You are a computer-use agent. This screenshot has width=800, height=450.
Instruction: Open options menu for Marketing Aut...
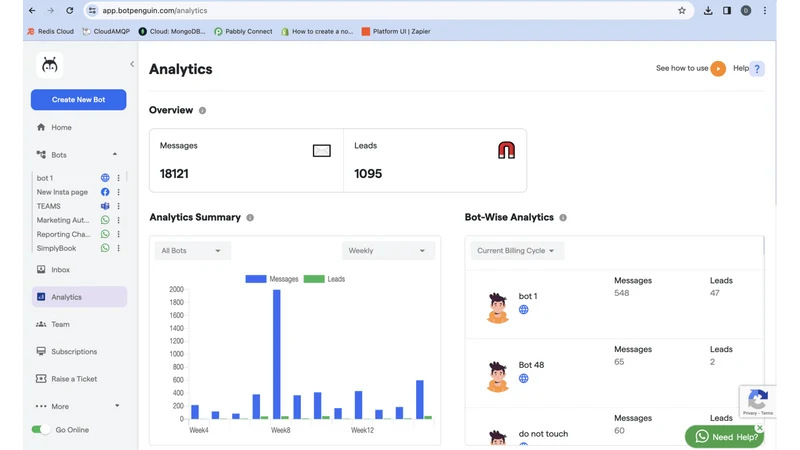click(118, 220)
